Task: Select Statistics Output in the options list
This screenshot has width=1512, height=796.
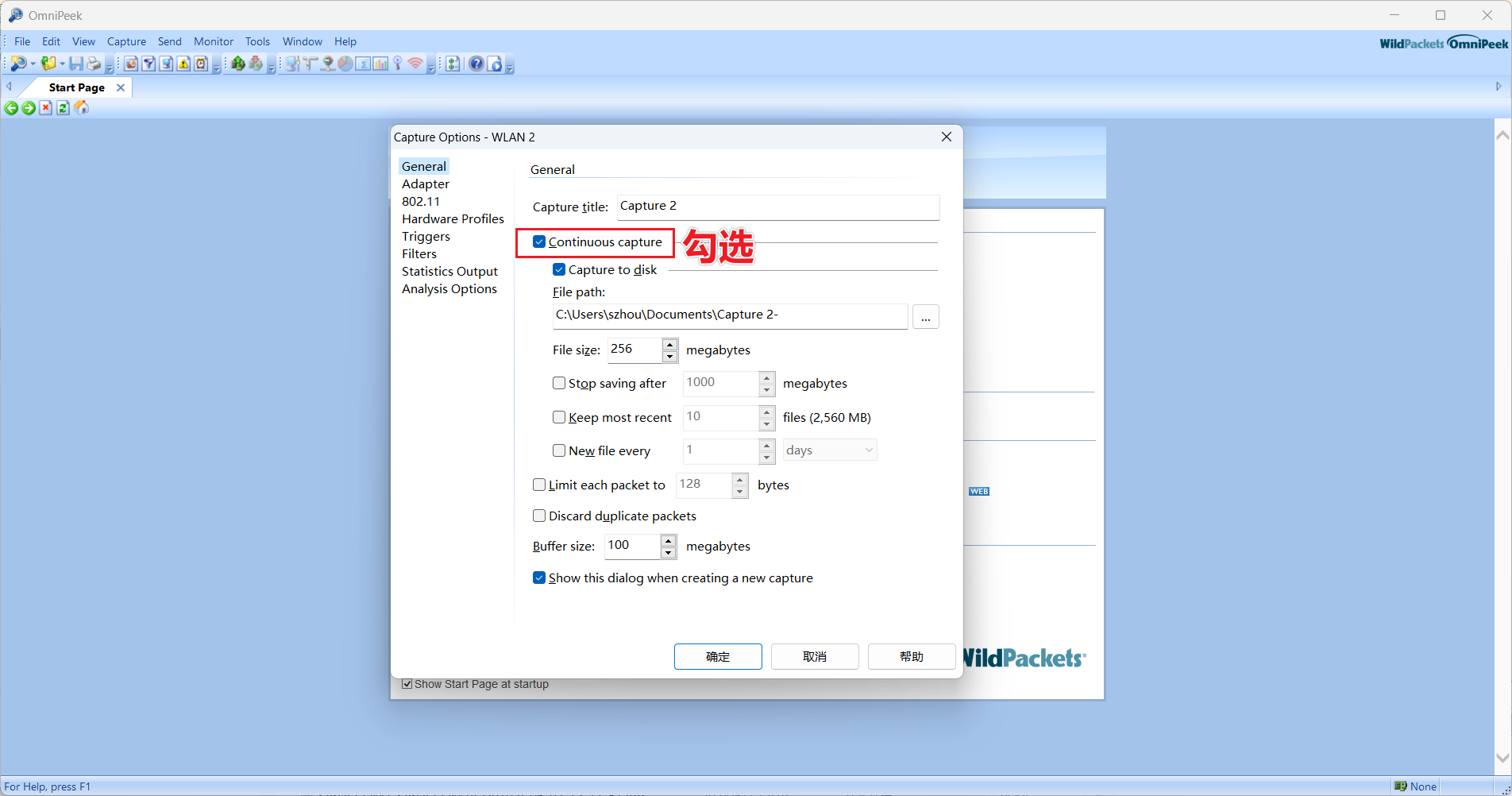Action: click(x=449, y=271)
